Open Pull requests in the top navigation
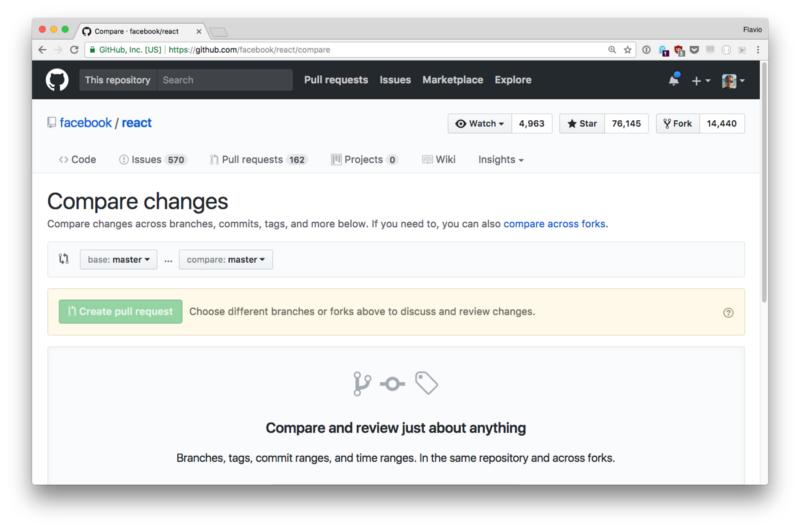800x530 pixels. click(x=336, y=80)
